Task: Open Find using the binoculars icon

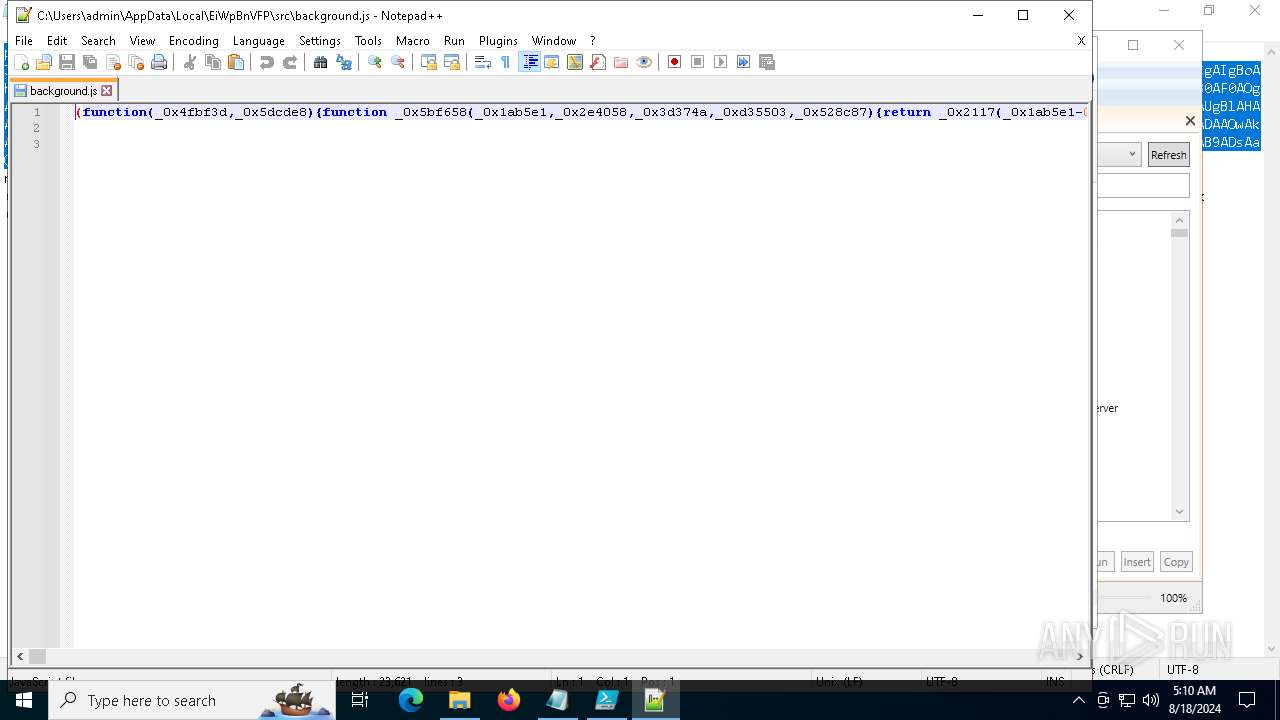Action: [x=321, y=62]
